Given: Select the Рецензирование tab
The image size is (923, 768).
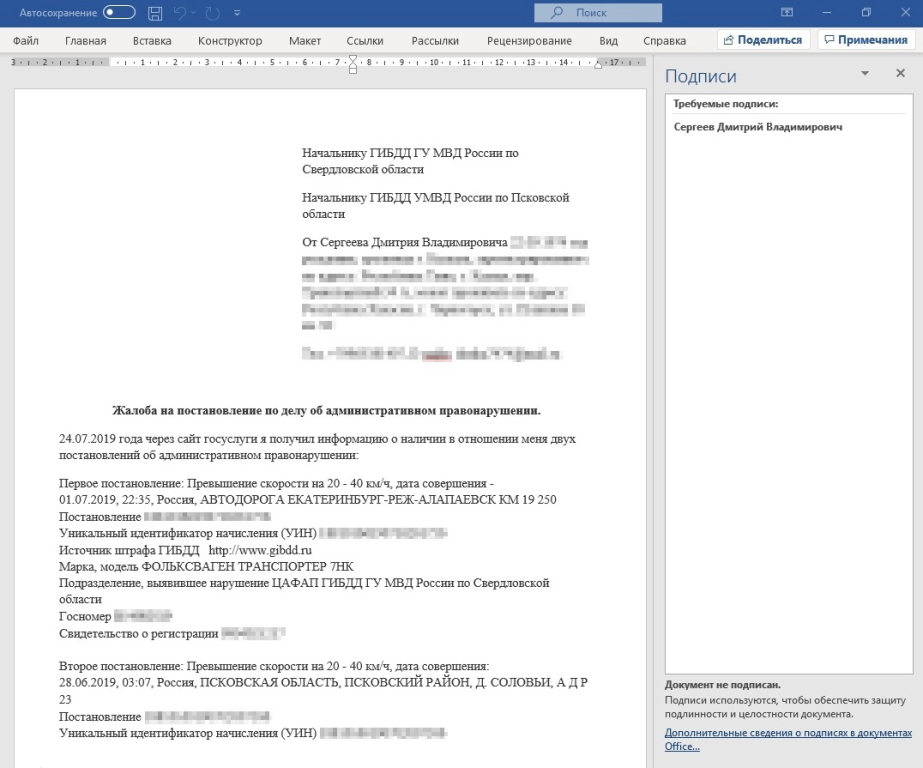Looking at the screenshot, I should [x=529, y=41].
